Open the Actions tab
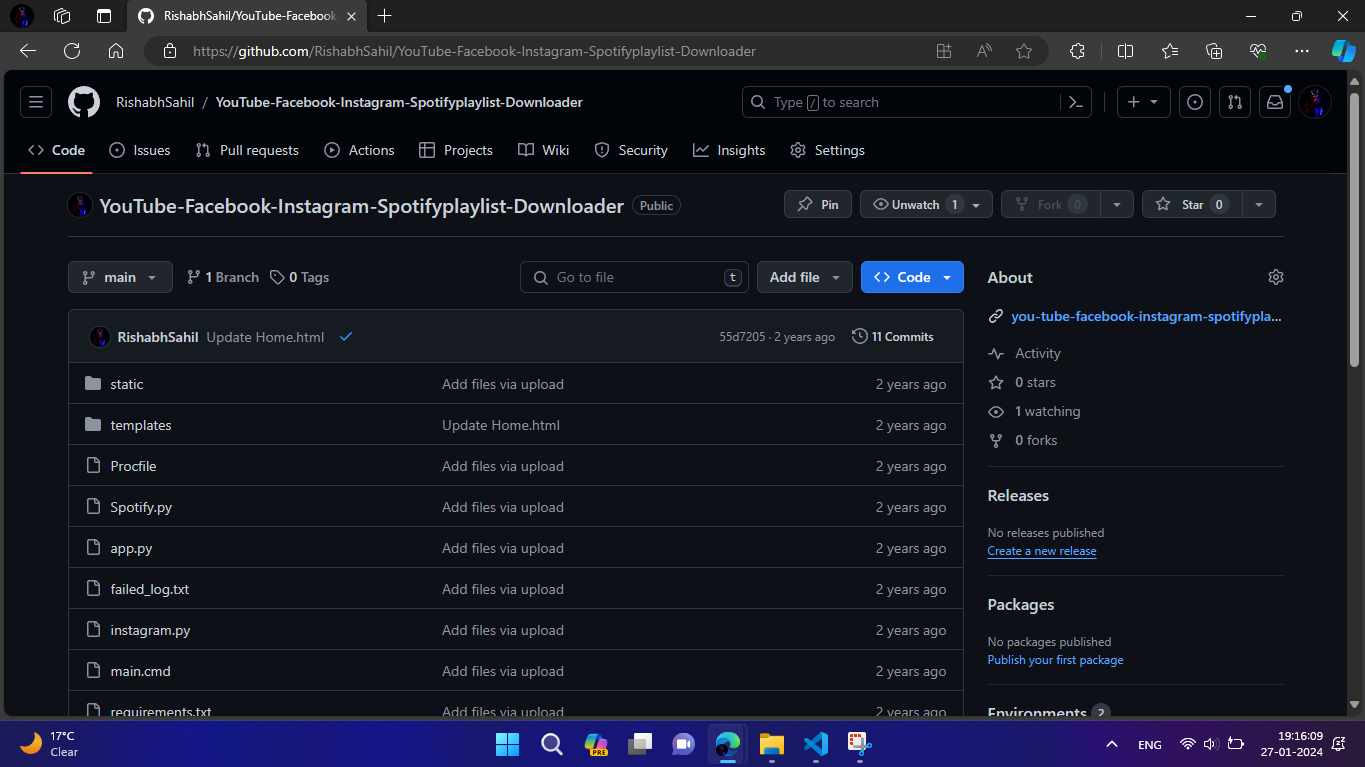This screenshot has width=1365, height=767. 360,150
